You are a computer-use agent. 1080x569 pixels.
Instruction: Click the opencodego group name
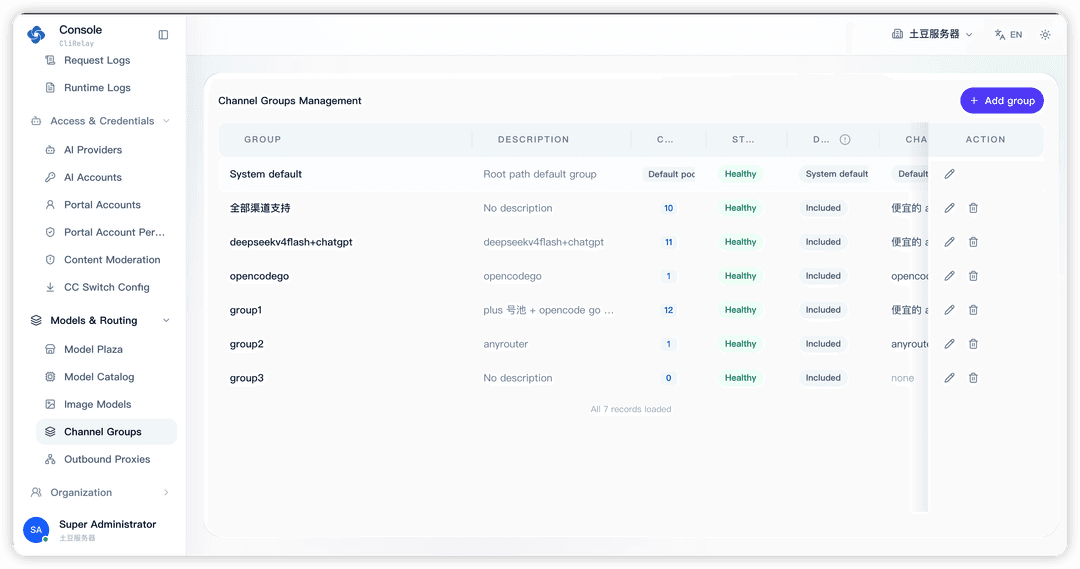[259, 276]
